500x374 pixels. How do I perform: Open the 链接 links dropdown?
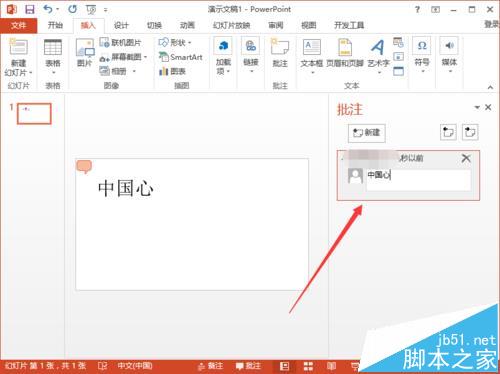point(251,56)
